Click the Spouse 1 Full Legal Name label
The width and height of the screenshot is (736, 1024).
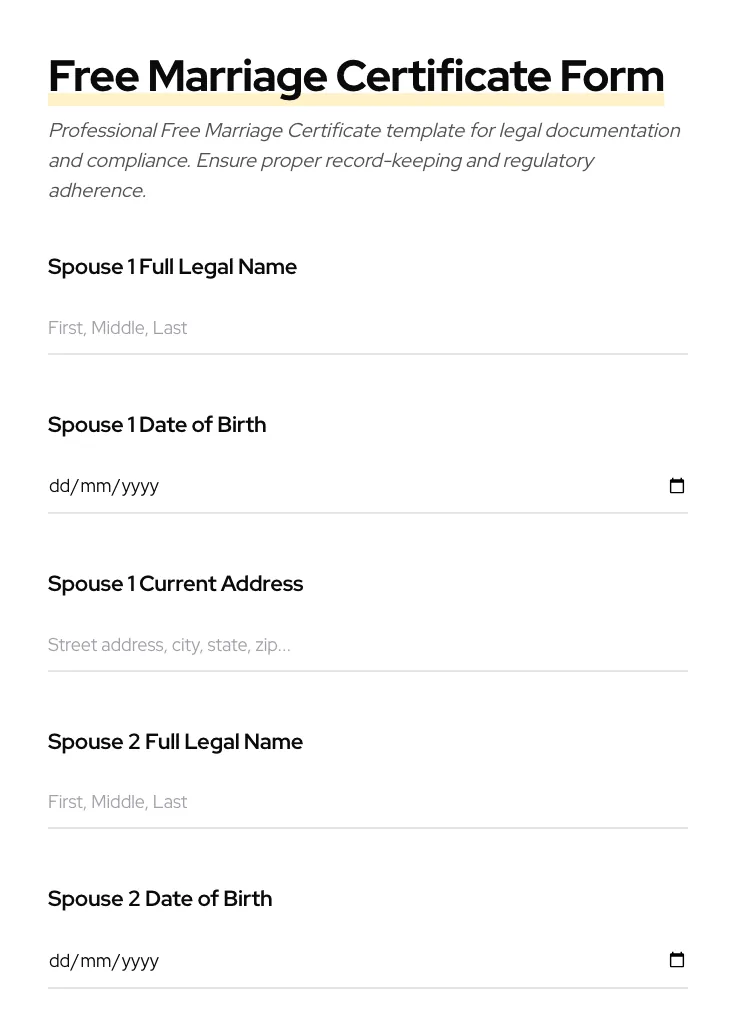coord(172,266)
